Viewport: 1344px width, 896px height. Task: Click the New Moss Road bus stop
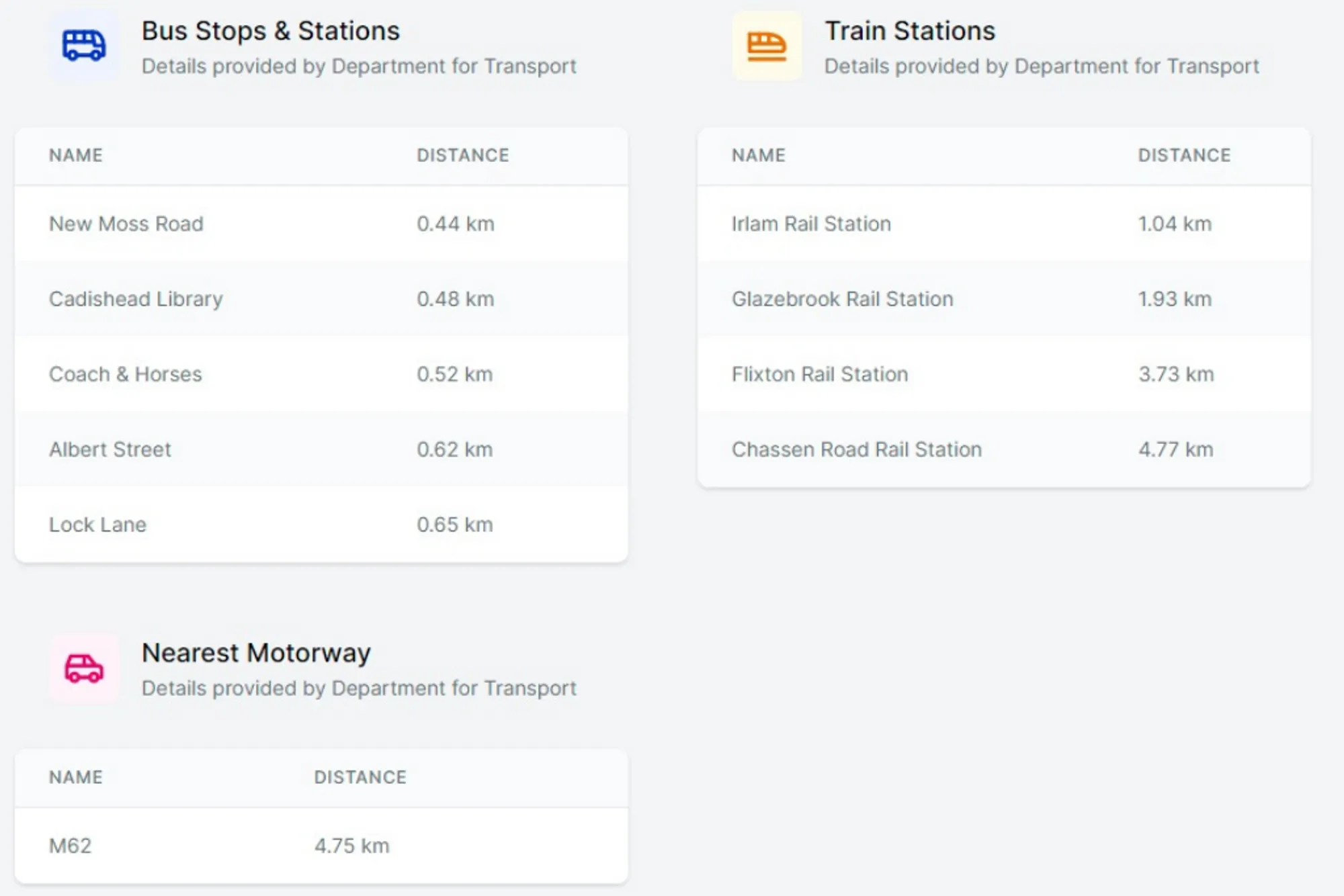coord(126,224)
